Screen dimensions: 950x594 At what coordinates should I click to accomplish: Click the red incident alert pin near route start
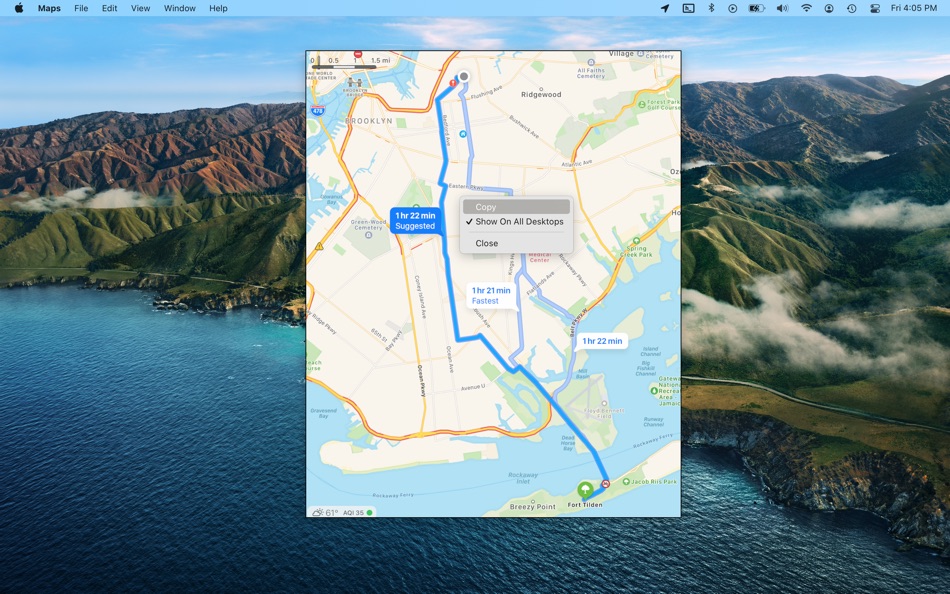[x=453, y=83]
